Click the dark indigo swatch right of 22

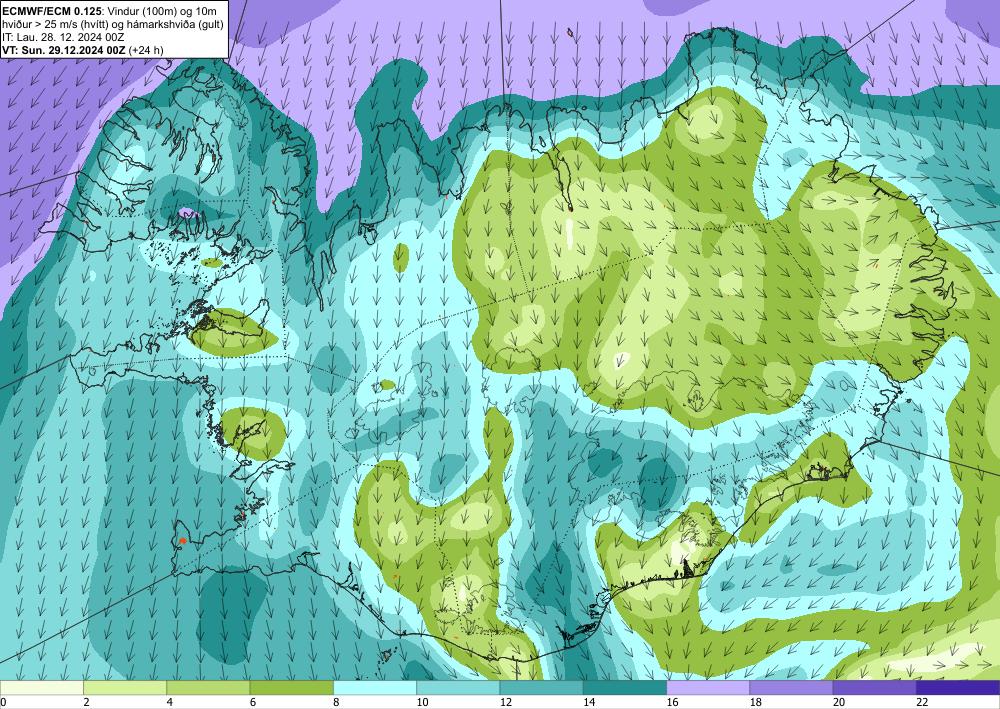tap(958, 688)
